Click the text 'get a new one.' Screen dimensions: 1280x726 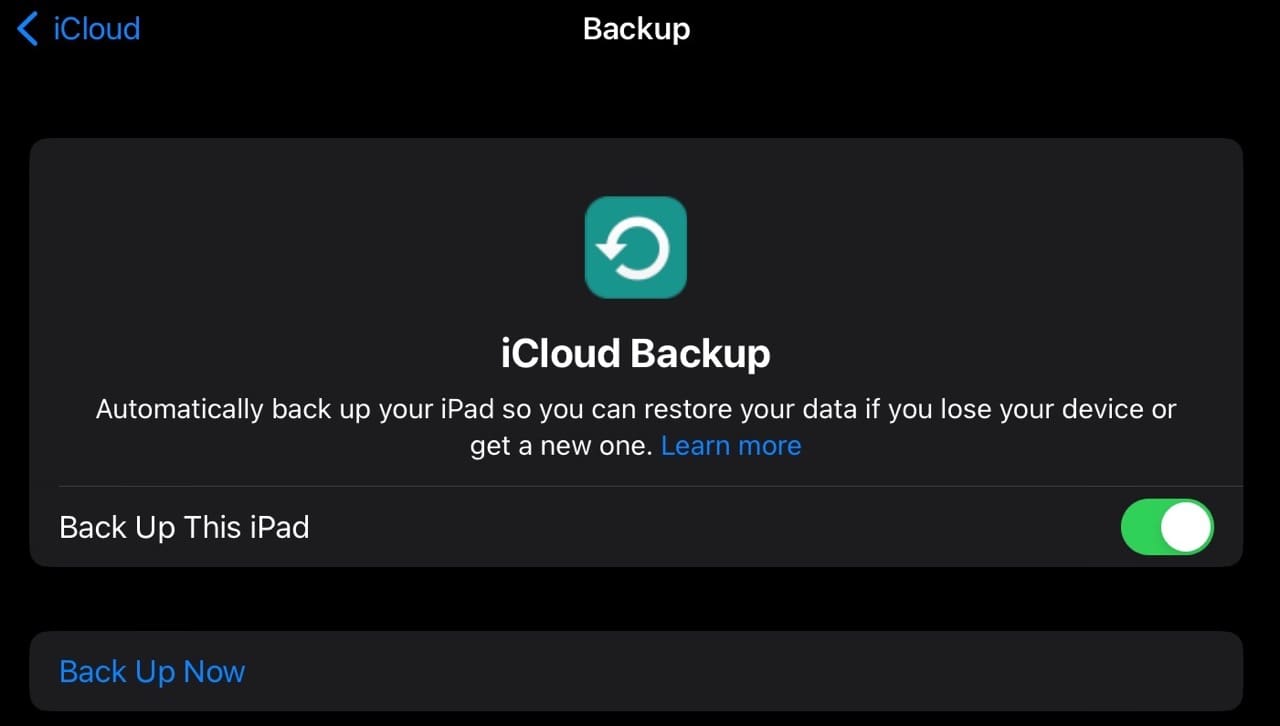click(x=561, y=445)
